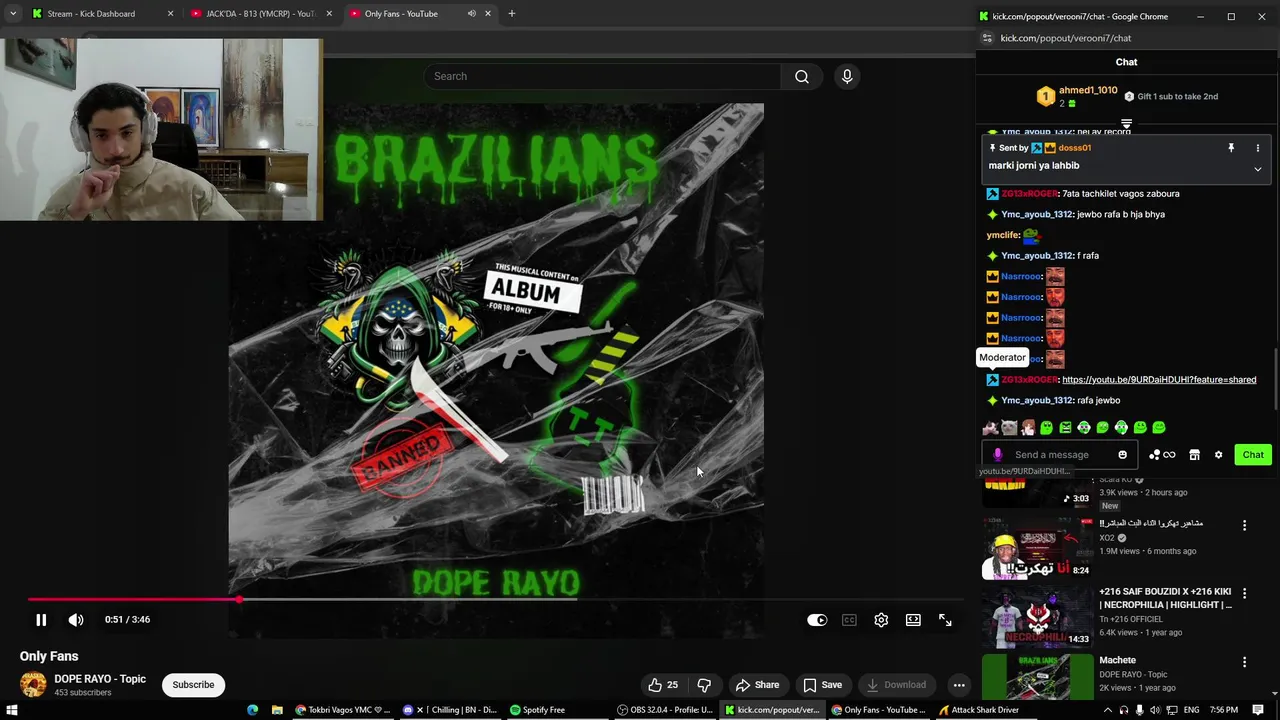Dislike the Only Fans video
Viewport: 1280px width, 720px height.
pos(704,685)
